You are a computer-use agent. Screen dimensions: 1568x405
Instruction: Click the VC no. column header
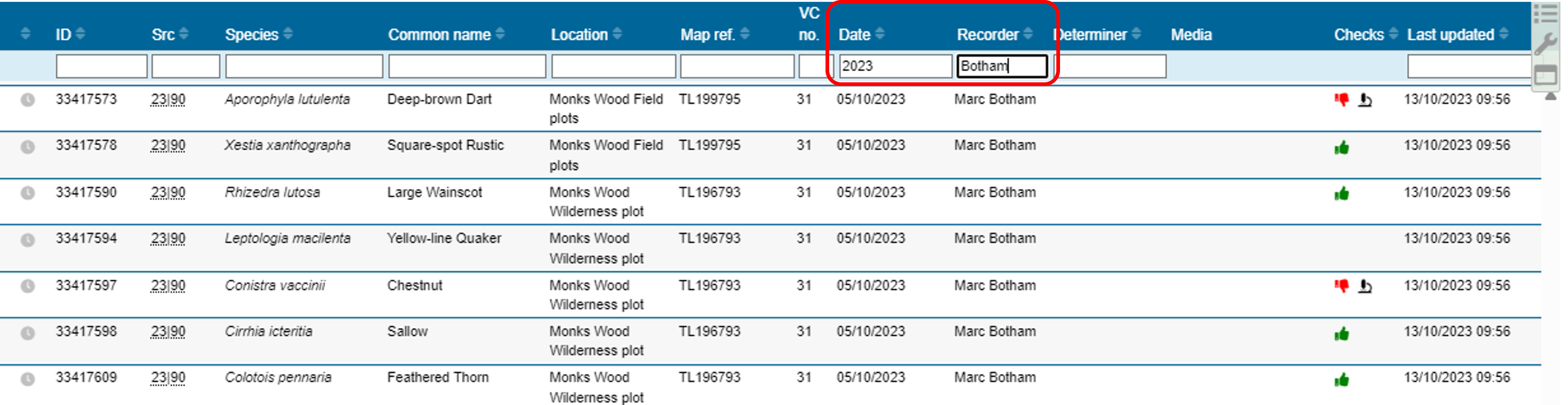(809, 24)
